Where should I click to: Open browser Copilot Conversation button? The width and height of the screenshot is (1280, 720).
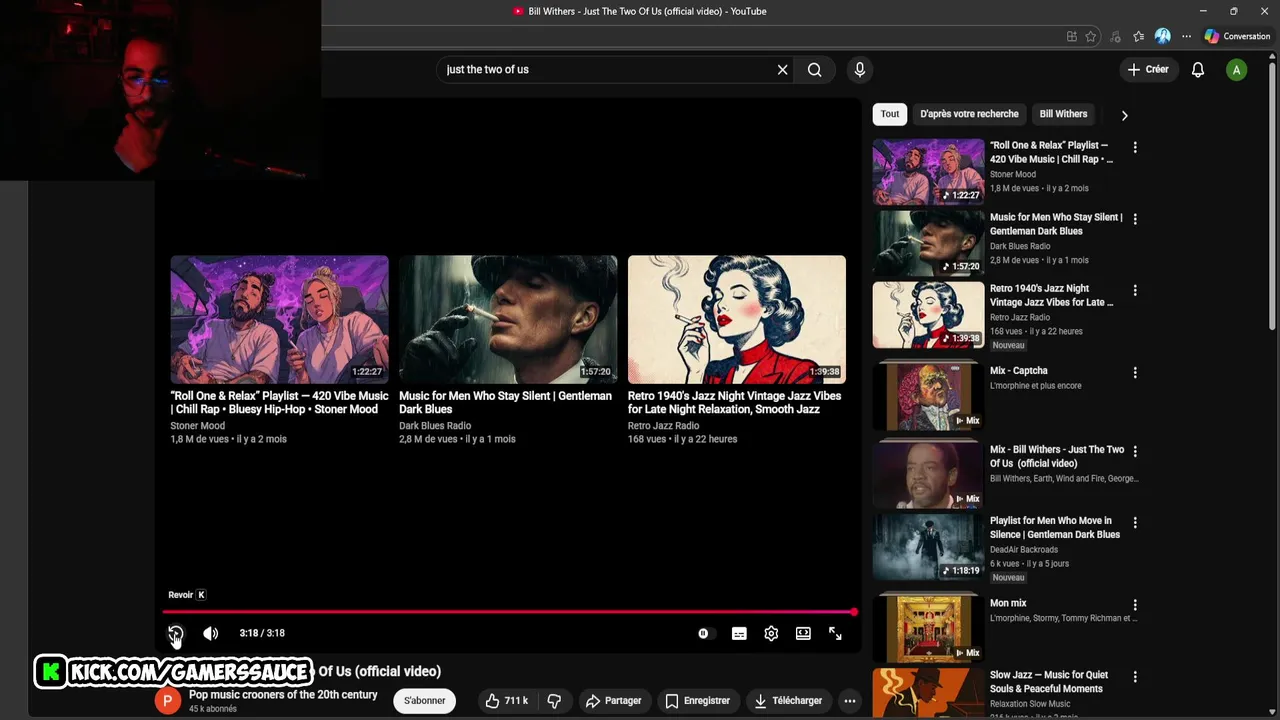click(1237, 36)
